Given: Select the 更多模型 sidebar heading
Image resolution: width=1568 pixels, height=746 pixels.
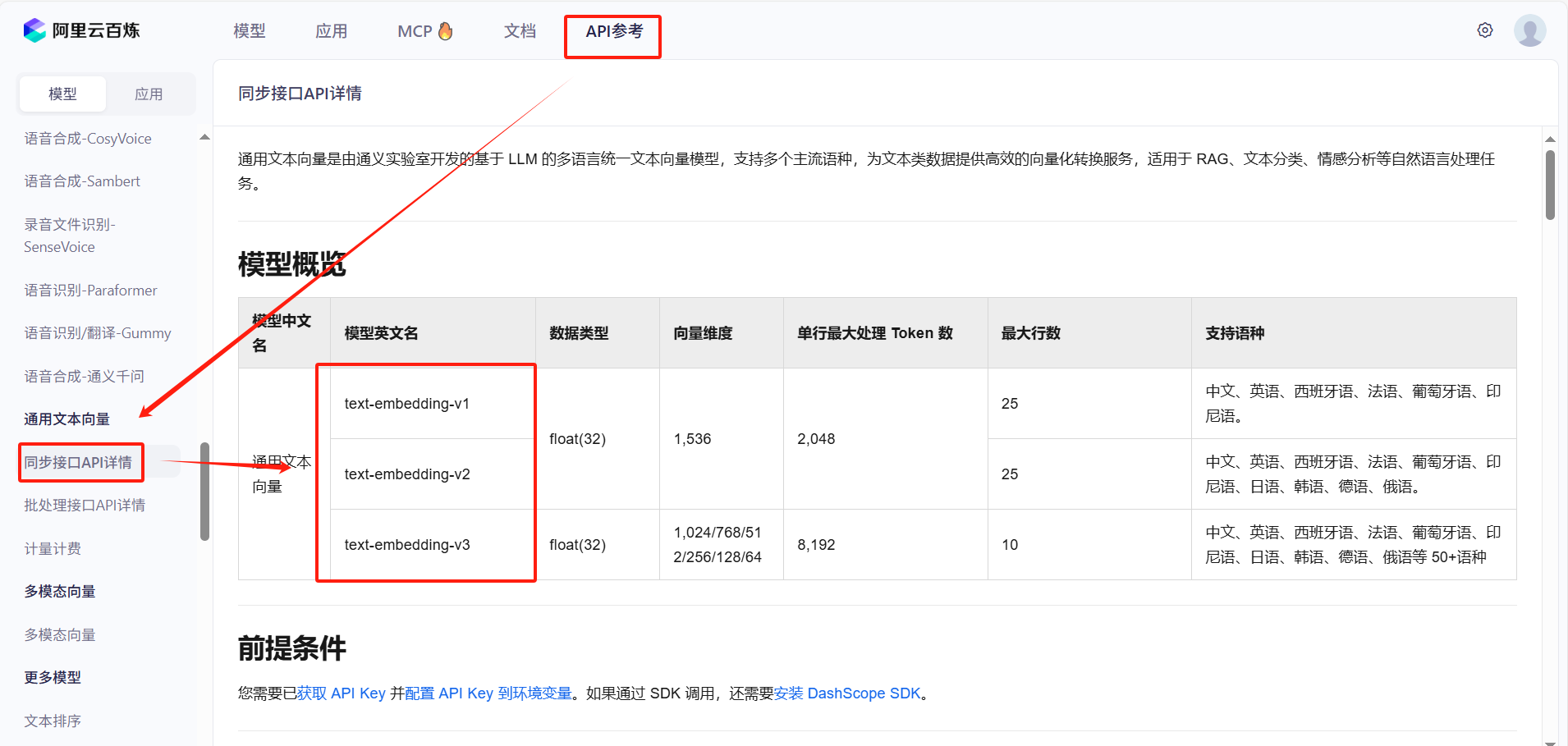Looking at the screenshot, I should coord(53,678).
